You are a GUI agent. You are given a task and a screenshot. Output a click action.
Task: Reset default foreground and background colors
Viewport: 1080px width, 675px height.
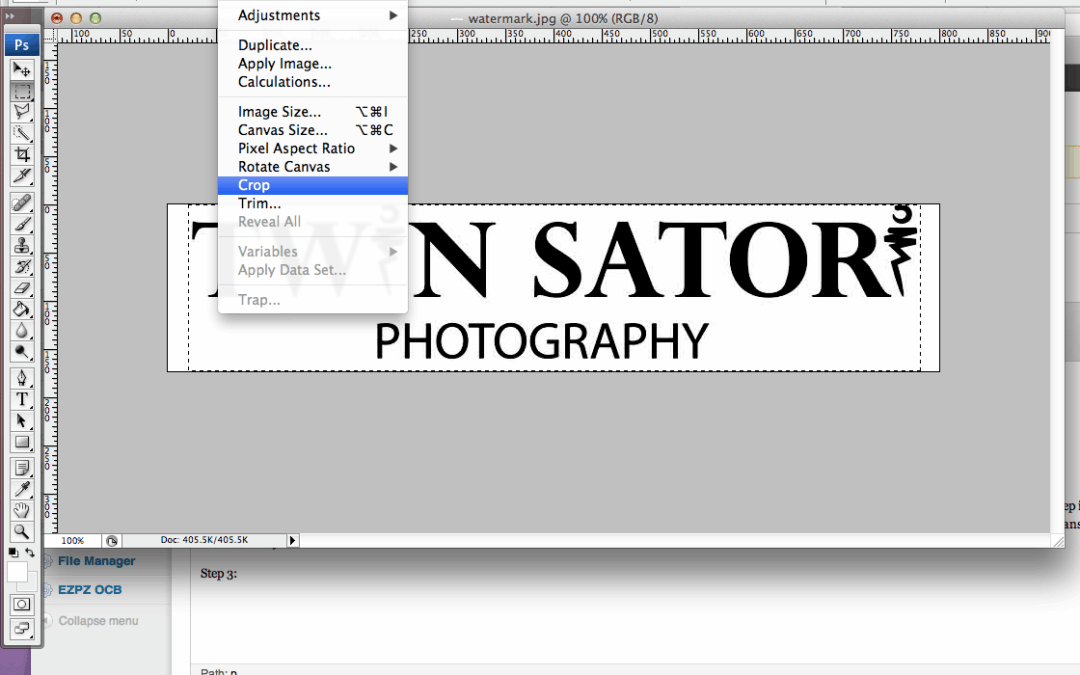[x=13, y=552]
